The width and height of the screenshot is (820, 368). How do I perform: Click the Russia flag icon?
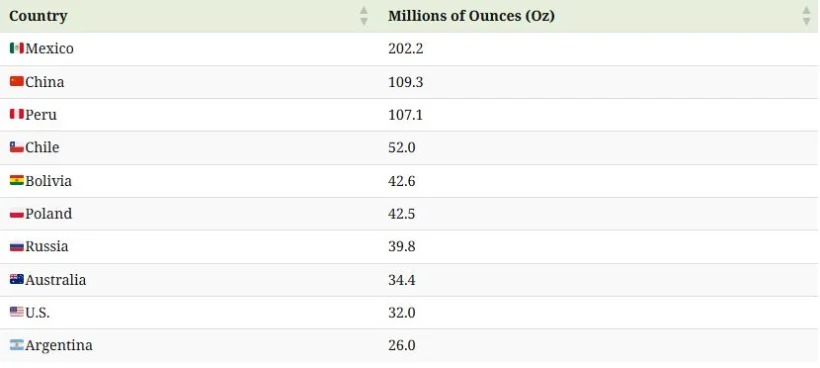click(x=17, y=246)
